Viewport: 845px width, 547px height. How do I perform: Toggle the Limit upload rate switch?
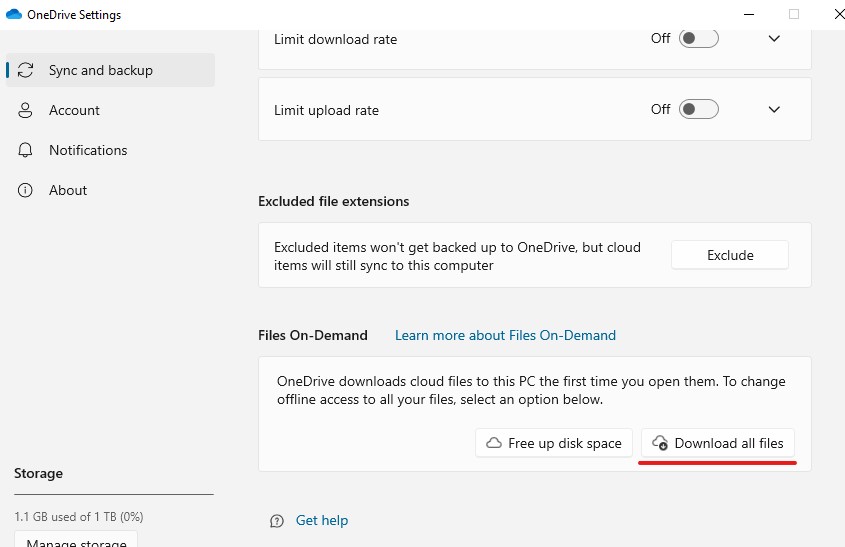point(698,109)
